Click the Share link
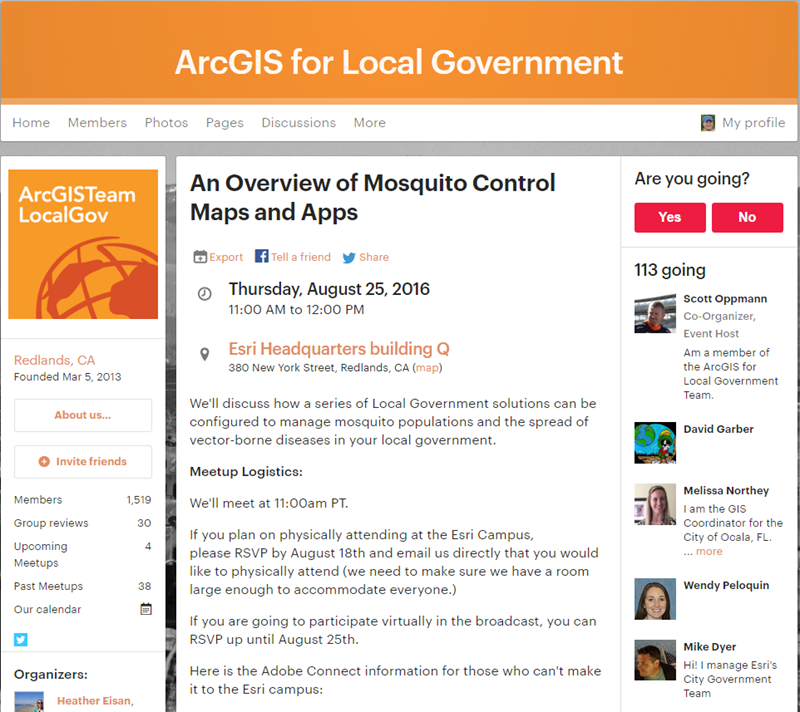800x712 pixels. 373,257
